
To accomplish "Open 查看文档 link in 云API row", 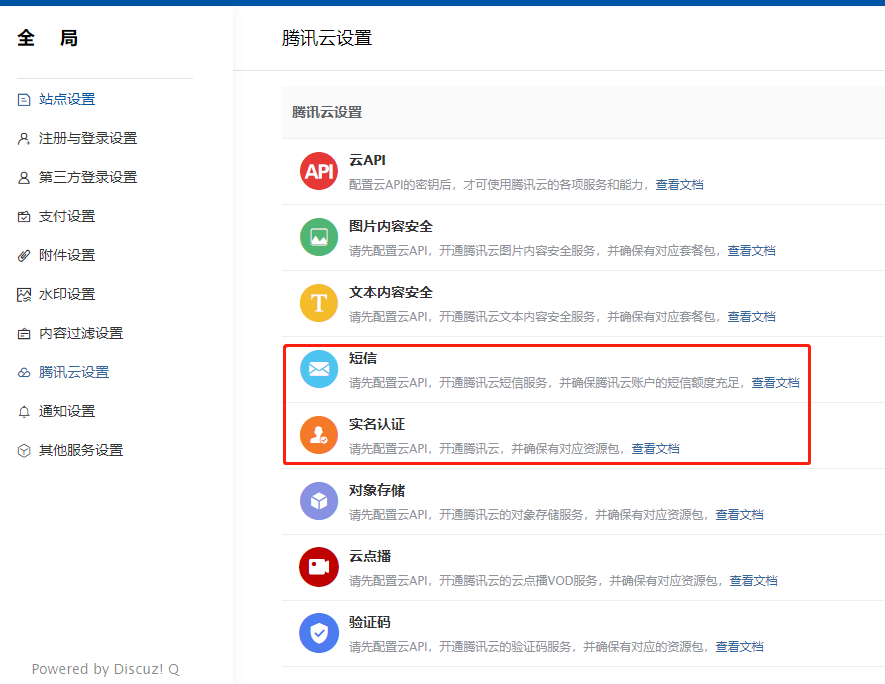I will coord(679,185).
